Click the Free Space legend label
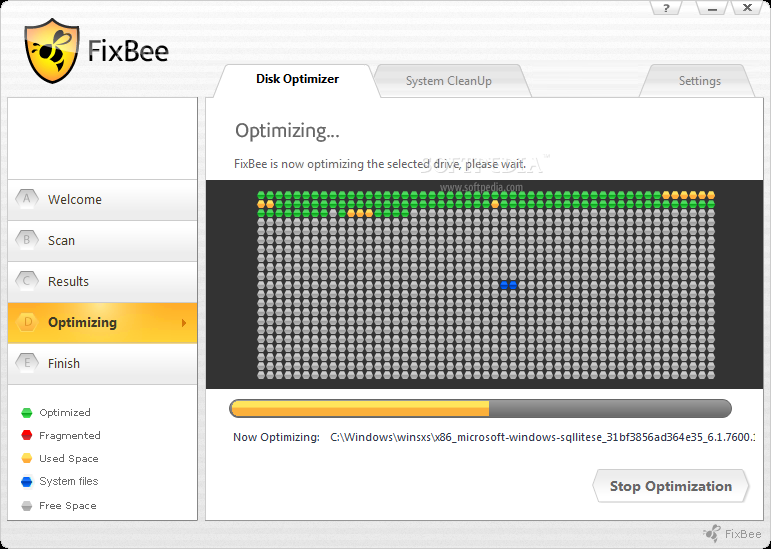Screen dimensions: 771x549 point(68,506)
